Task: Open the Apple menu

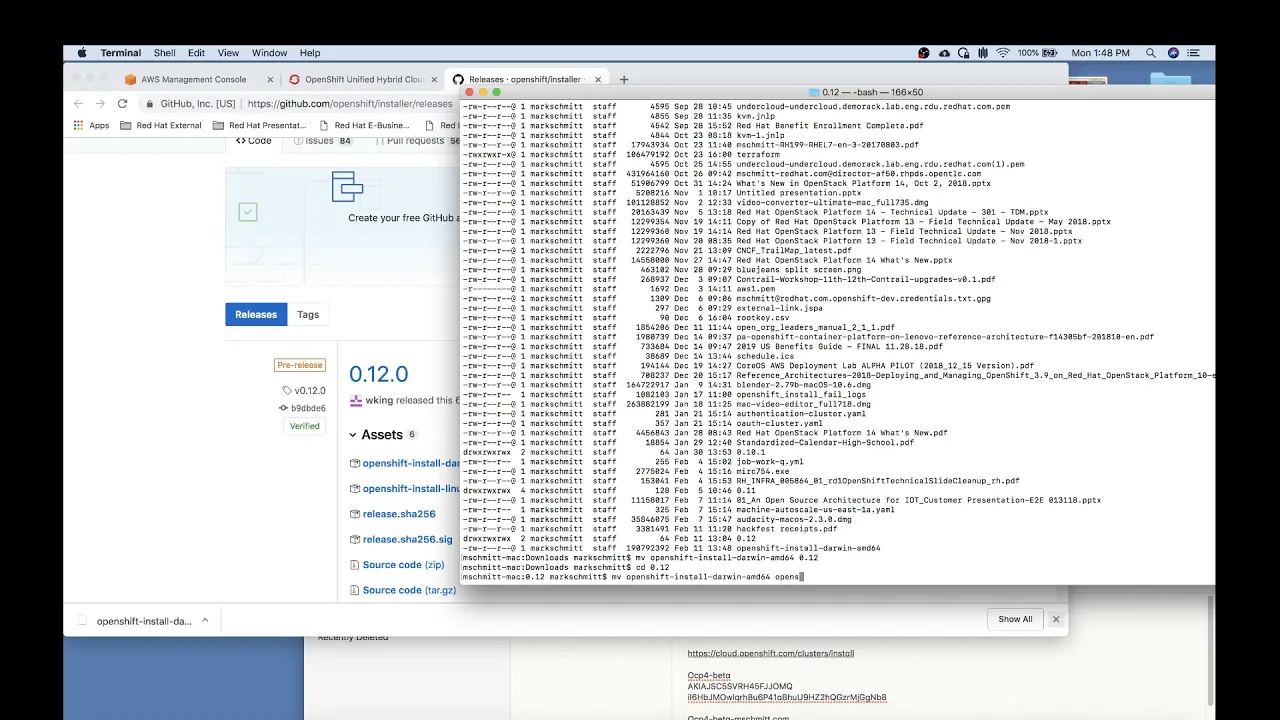Action: pos(82,53)
